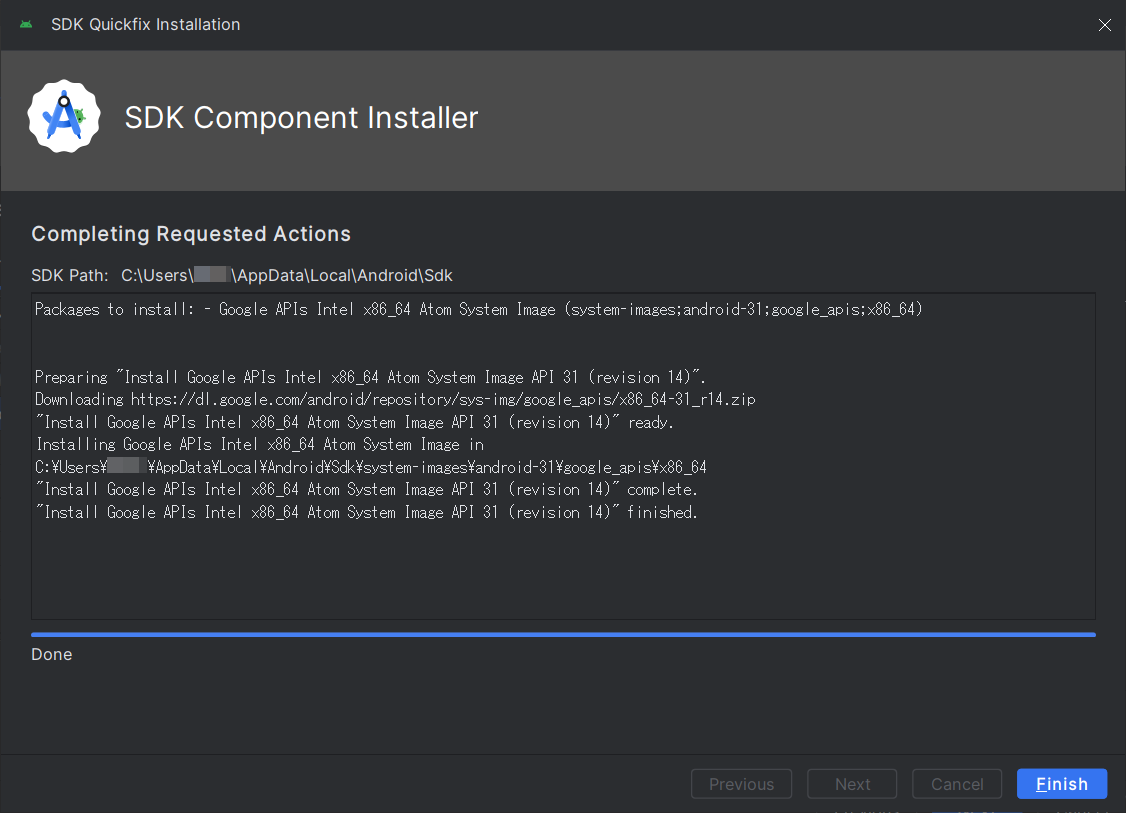Select the "Packages to install" log line
The height and width of the screenshot is (813, 1126).
(x=478, y=310)
